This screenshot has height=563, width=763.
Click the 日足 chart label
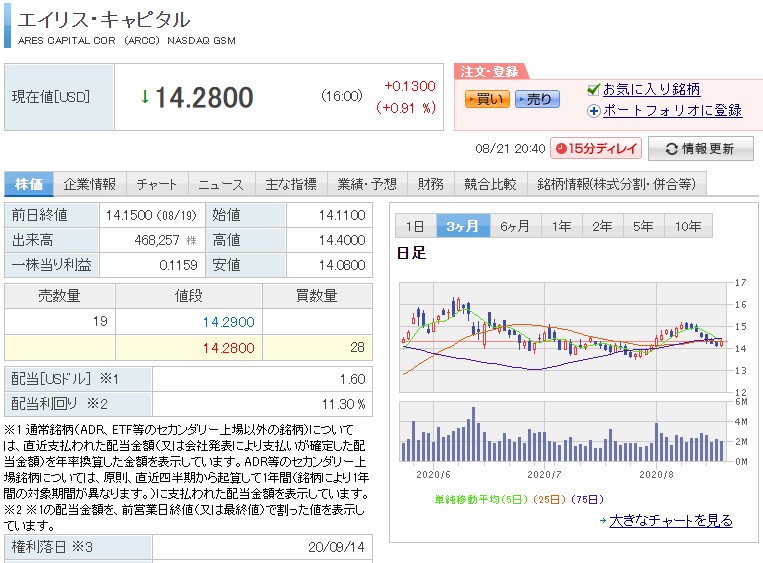pyautogui.click(x=412, y=253)
